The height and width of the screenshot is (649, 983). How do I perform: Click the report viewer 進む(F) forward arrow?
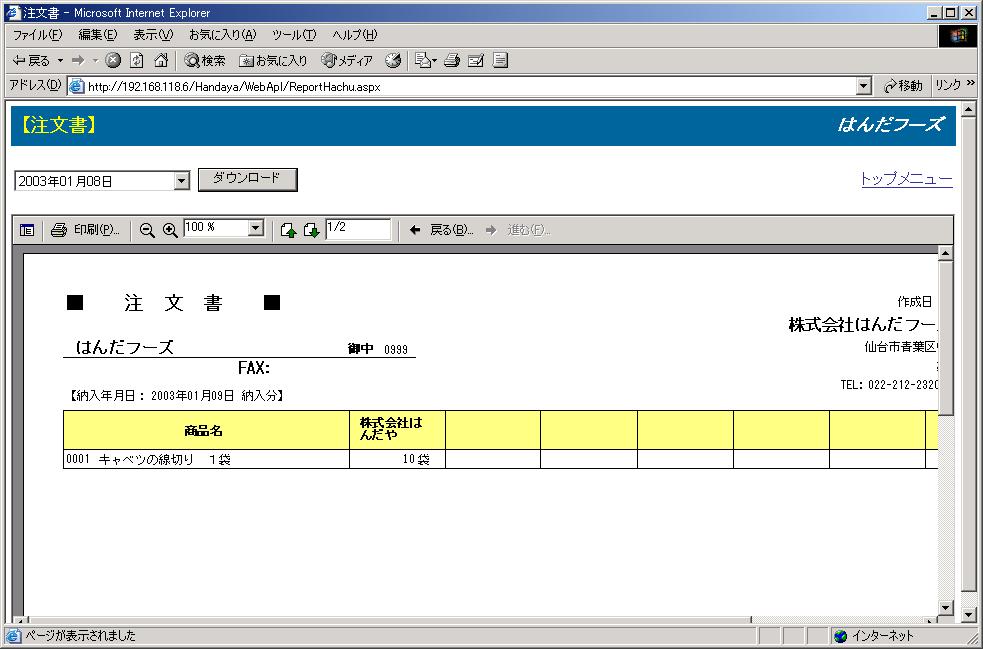tap(517, 230)
